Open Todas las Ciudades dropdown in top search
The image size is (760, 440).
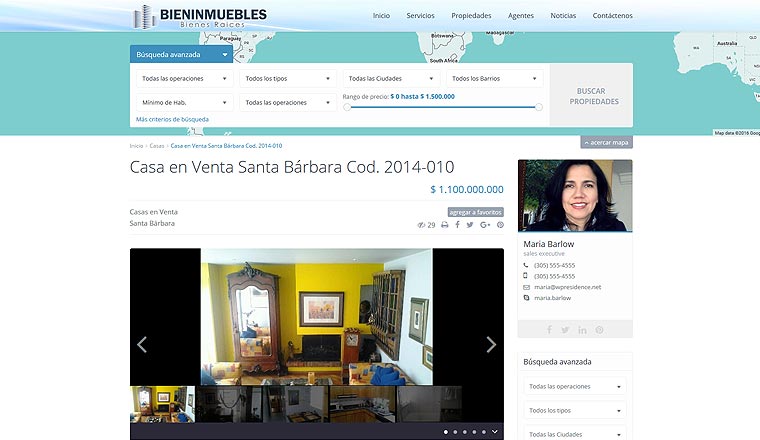391,79
